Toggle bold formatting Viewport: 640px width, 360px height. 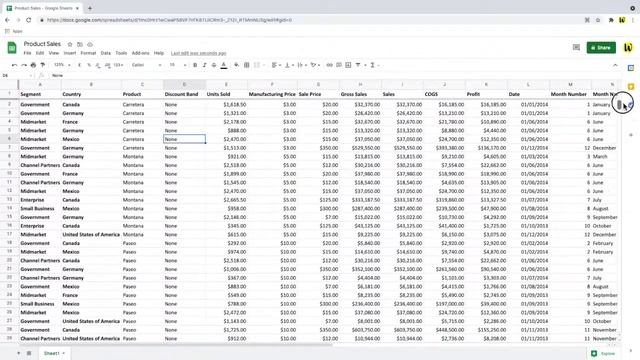tap(195, 65)
